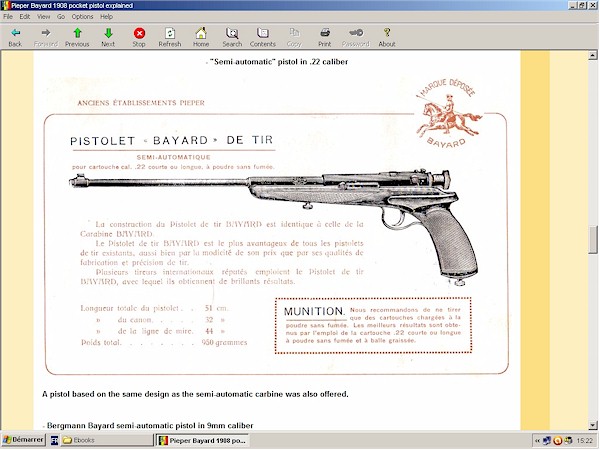Image resolution: width=600 pixels, height=450 pixels.
Task: Click 'Bergmann Bayard semi-automatic pistol in 9mm caliber' text
Action: pos(150,426)
